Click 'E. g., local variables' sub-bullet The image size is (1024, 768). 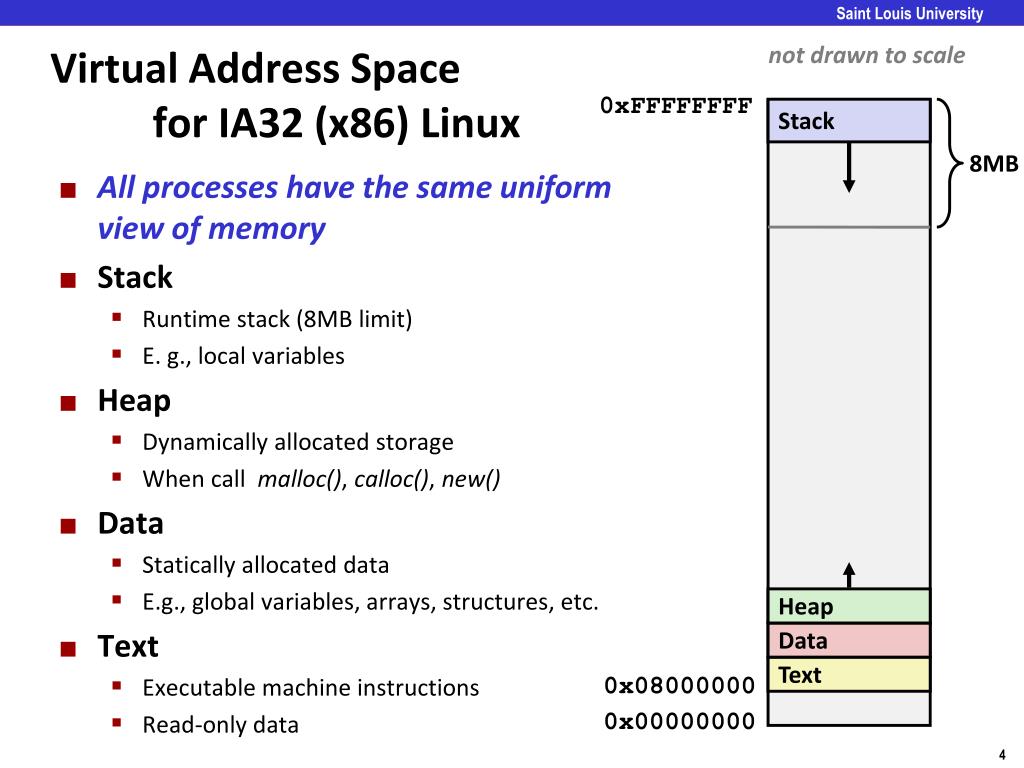243,357
